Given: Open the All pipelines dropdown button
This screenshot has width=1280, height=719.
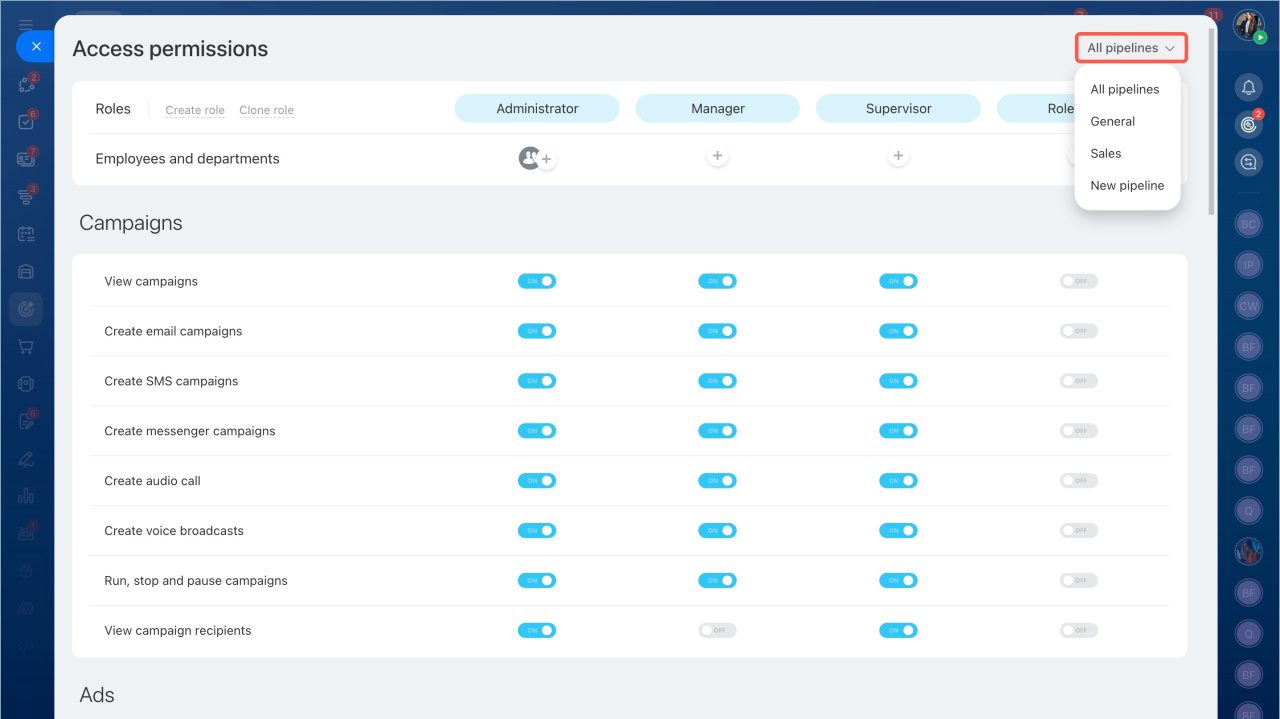Looking at the screenshot, I should pyautogui.click(x=1131, y=48).
